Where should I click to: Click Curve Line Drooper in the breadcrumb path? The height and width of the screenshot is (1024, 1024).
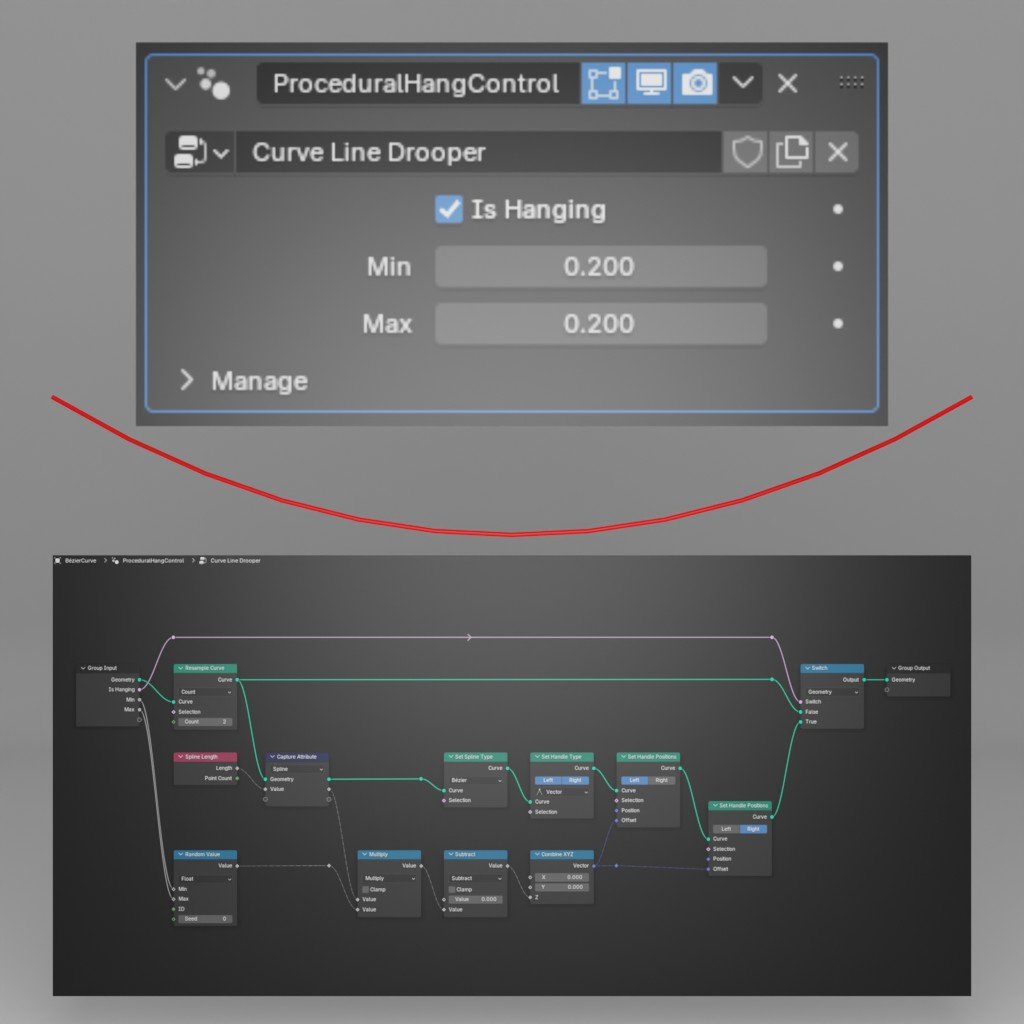[235, 560]
